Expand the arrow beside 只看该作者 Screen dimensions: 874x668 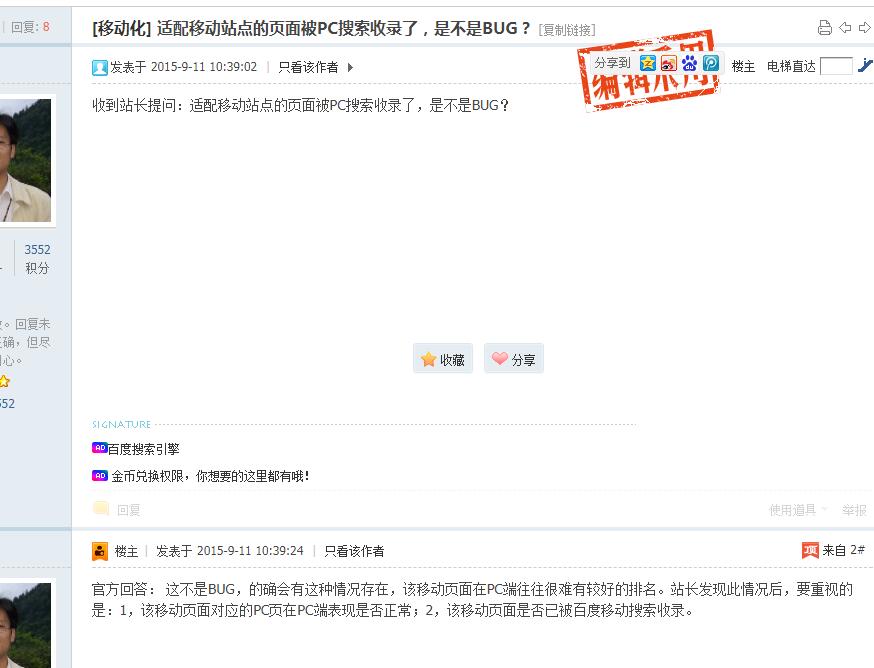pyautogui.click(x=350, y=67)
